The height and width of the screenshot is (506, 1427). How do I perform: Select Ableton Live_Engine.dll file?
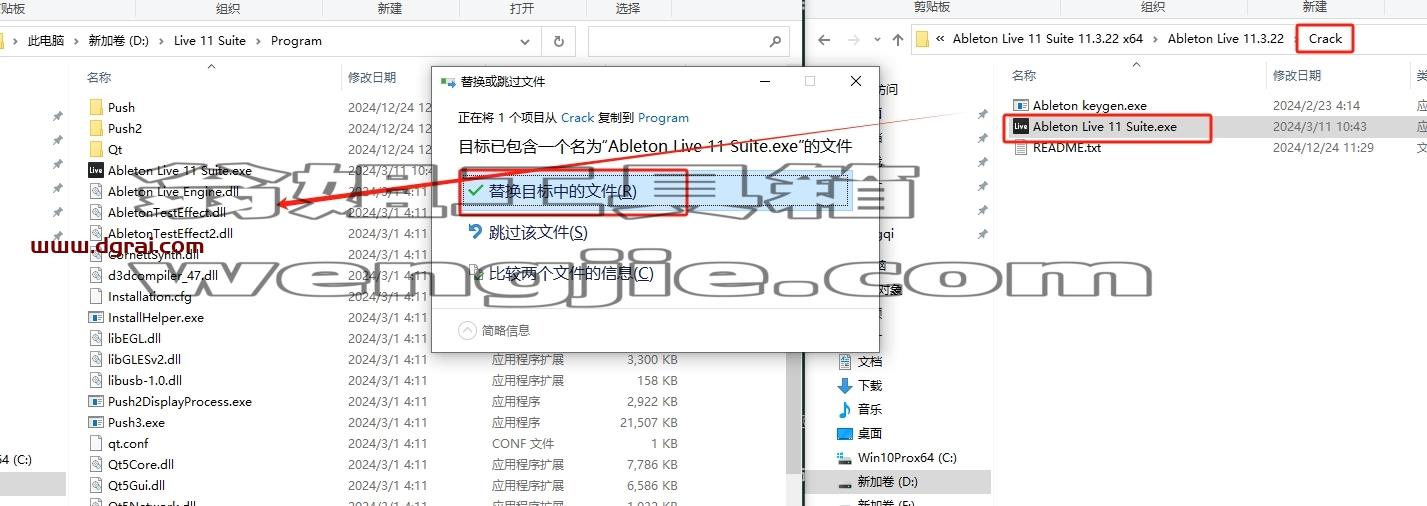(173, 191)
